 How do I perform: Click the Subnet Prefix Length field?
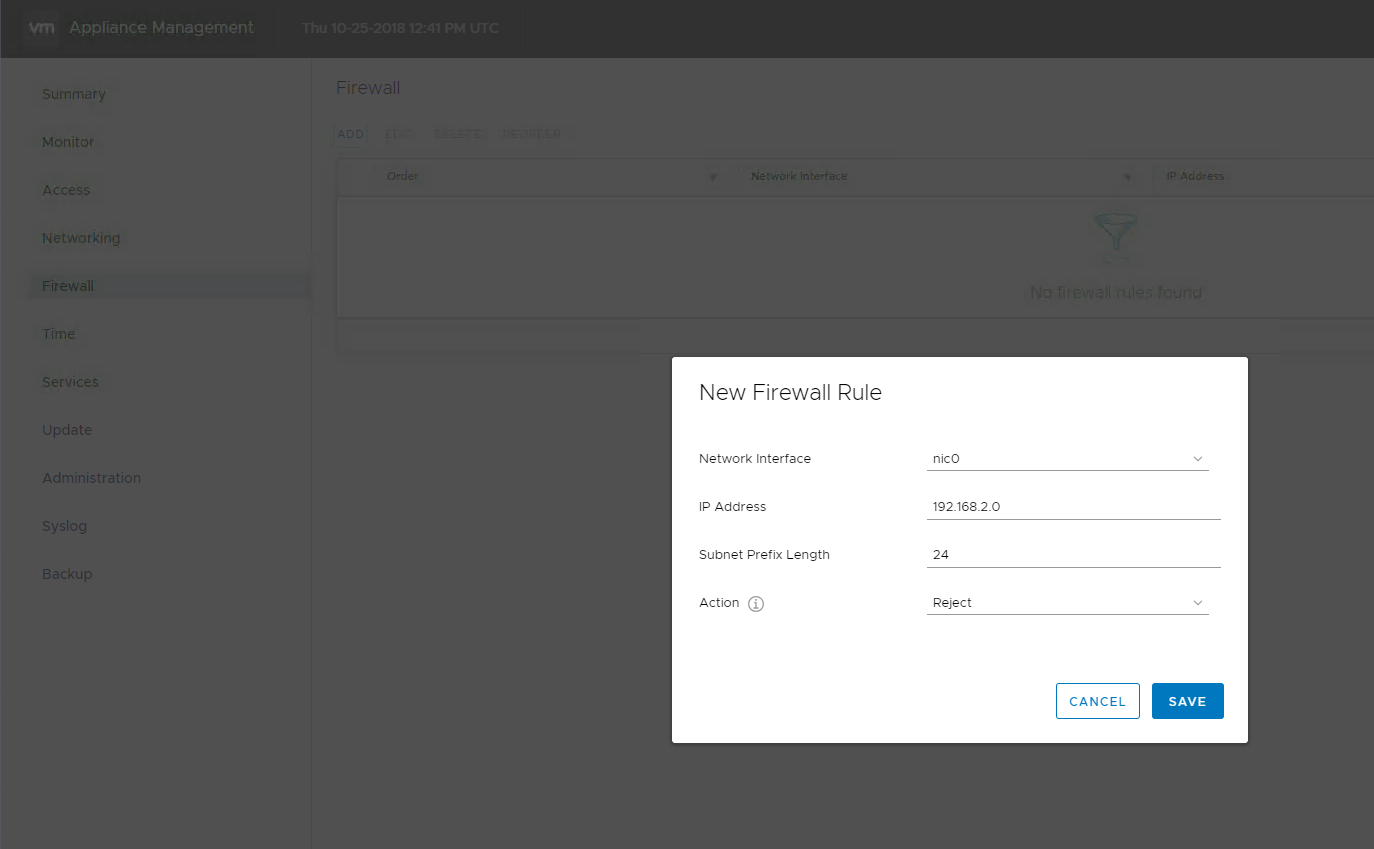[x=1074, y=555]
